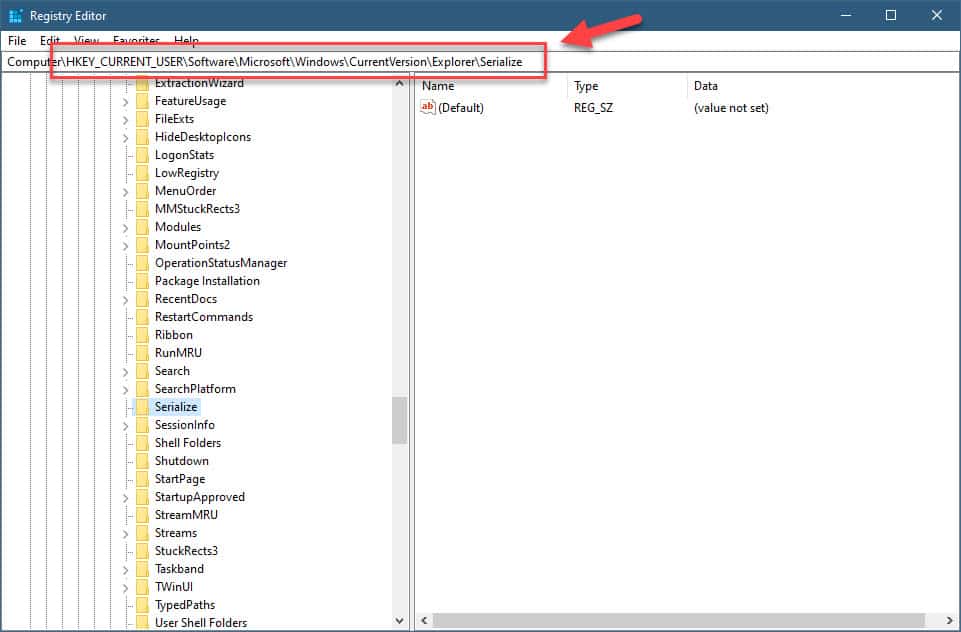This screenshot has height=632, width=961.
Task: Click the Ribbon folder icon
Action: [142, 335]
